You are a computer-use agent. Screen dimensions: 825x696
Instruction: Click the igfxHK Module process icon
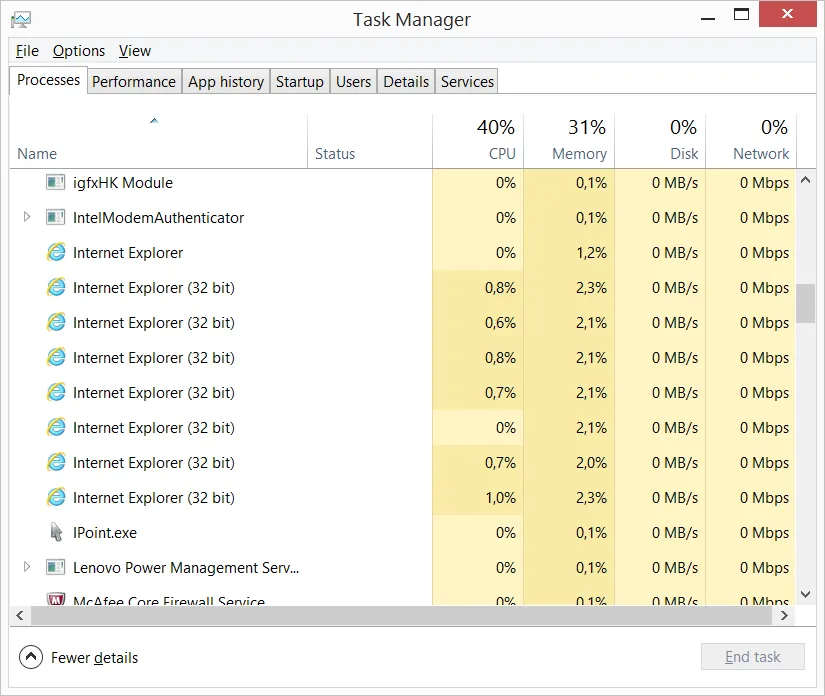pos(55,183)
